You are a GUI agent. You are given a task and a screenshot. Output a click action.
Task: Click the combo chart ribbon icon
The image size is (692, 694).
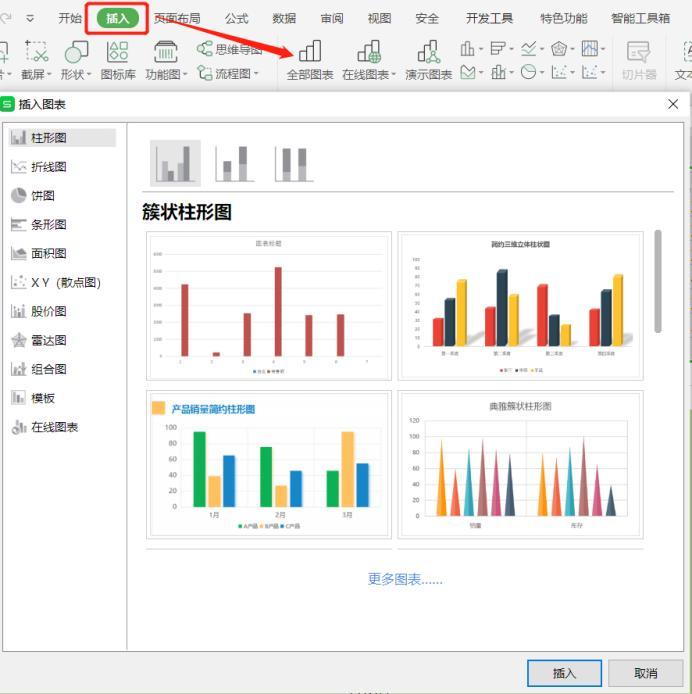(x=498, y=72)
